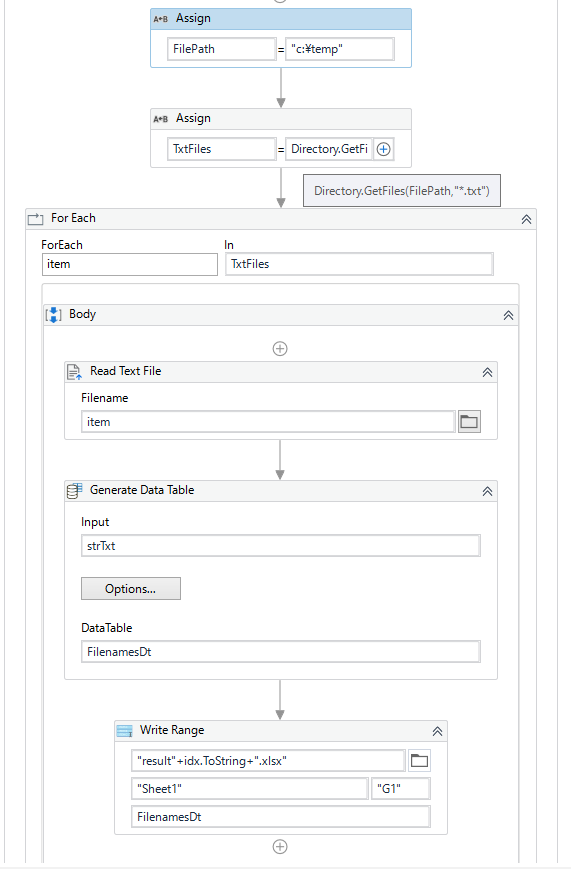
Task: Click the Write Range activity icon
Action: coord(124,731)
